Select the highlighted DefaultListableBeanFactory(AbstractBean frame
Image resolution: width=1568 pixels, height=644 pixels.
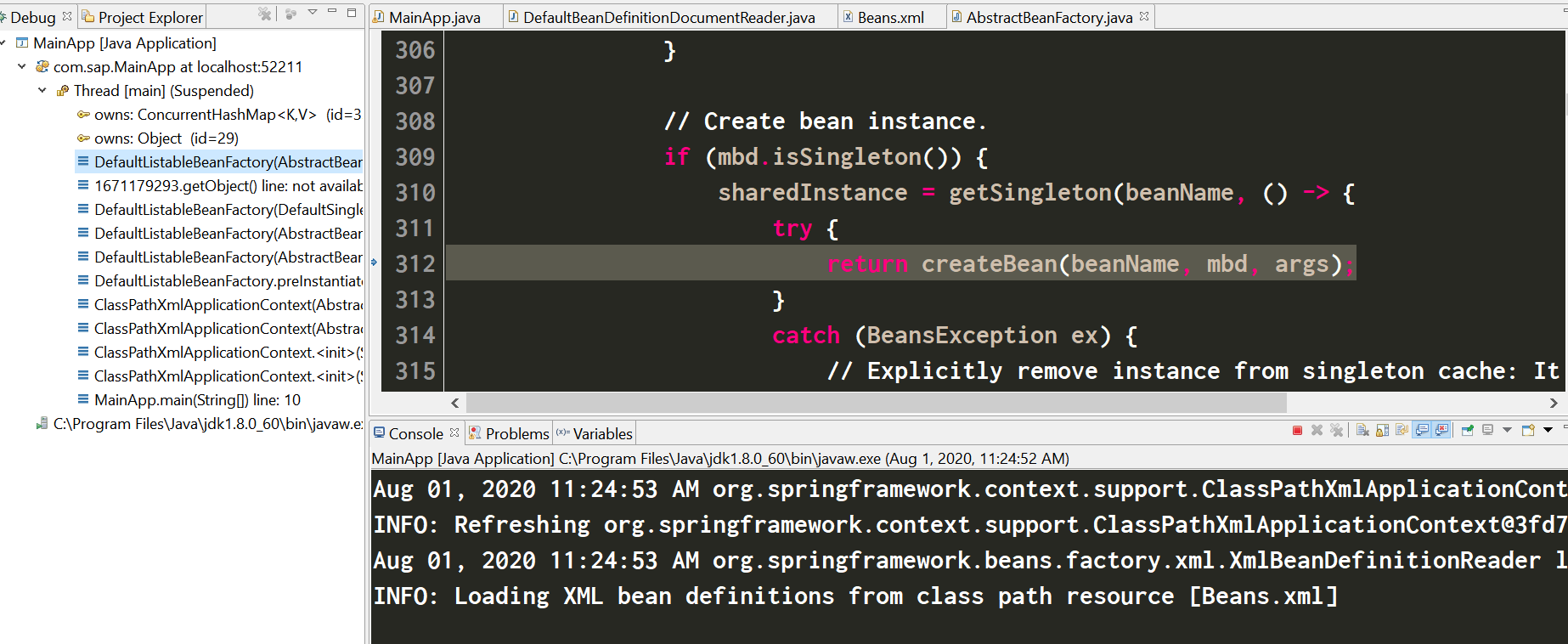click(x=219, y=162)
